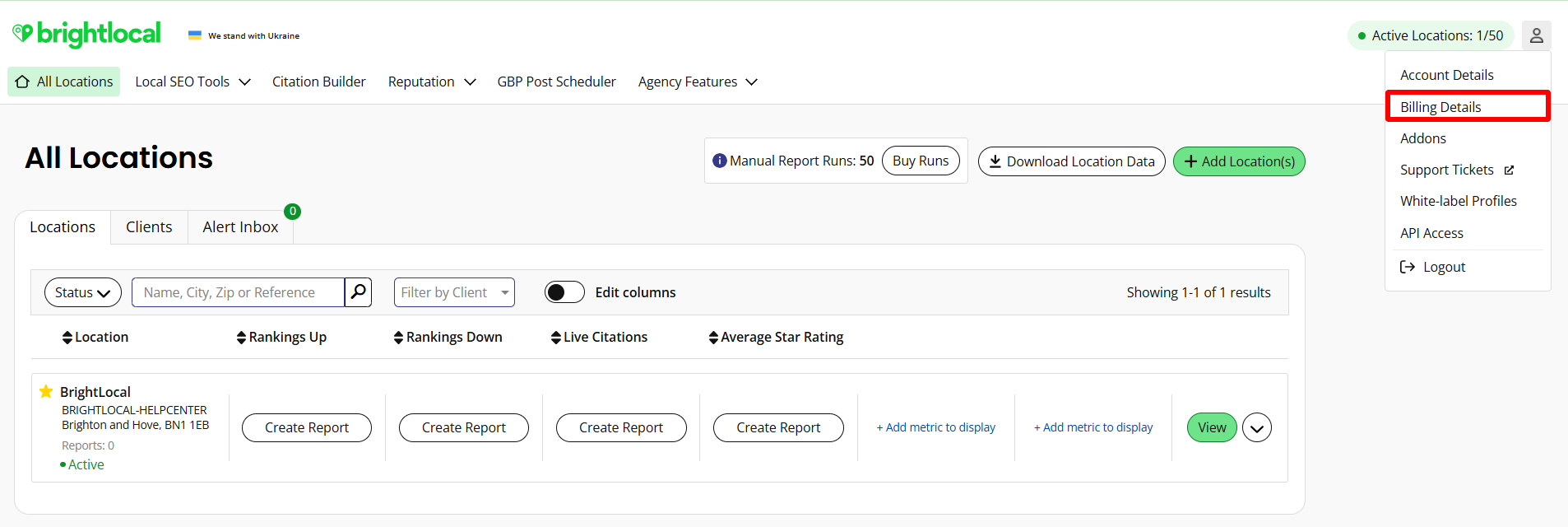Open the user account avatar menu
1568x527 pixels.
click(1536, 35)
